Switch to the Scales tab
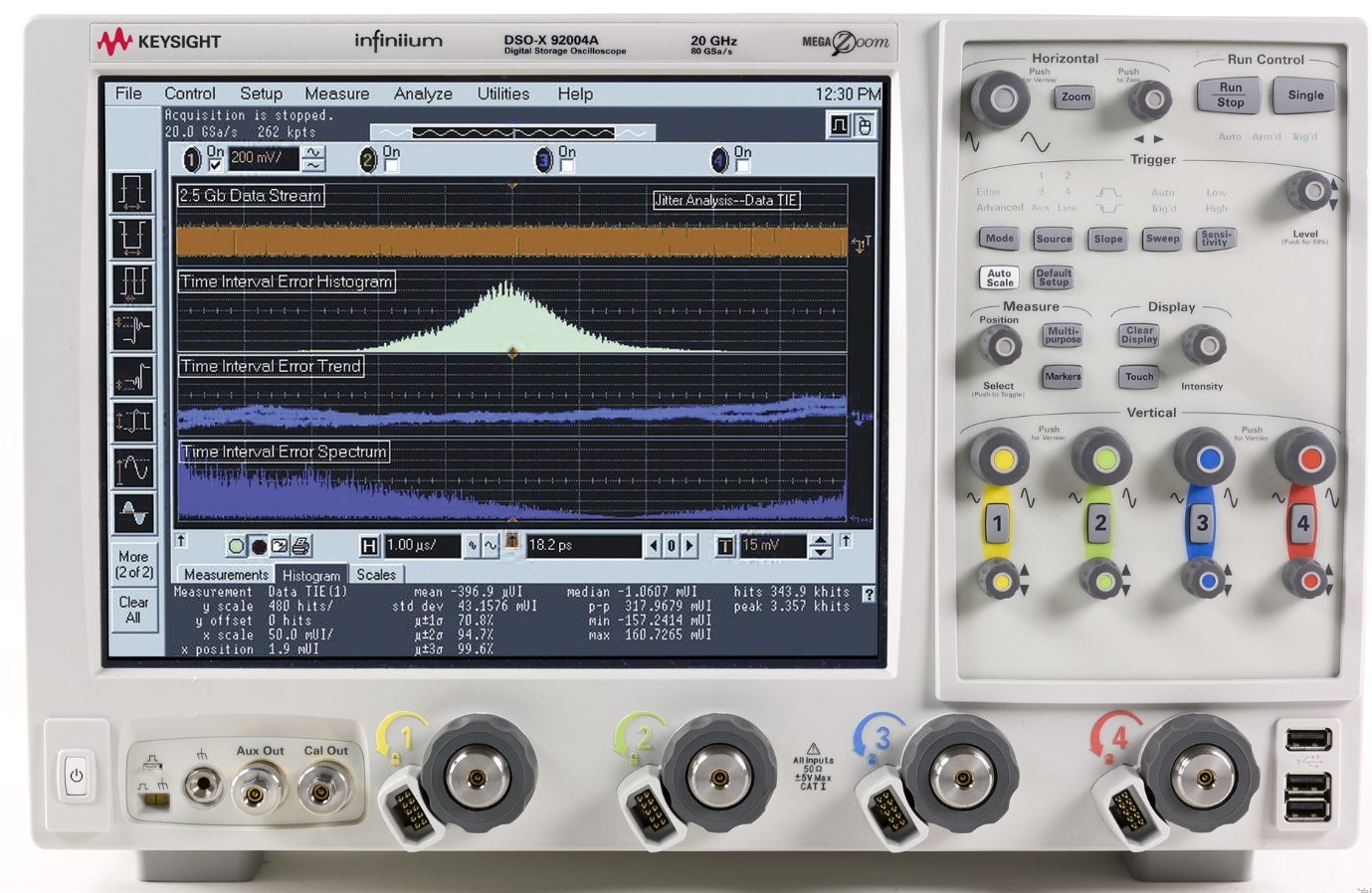The height and width of the screenshot is (893, 1372). [x=376, y=575]
